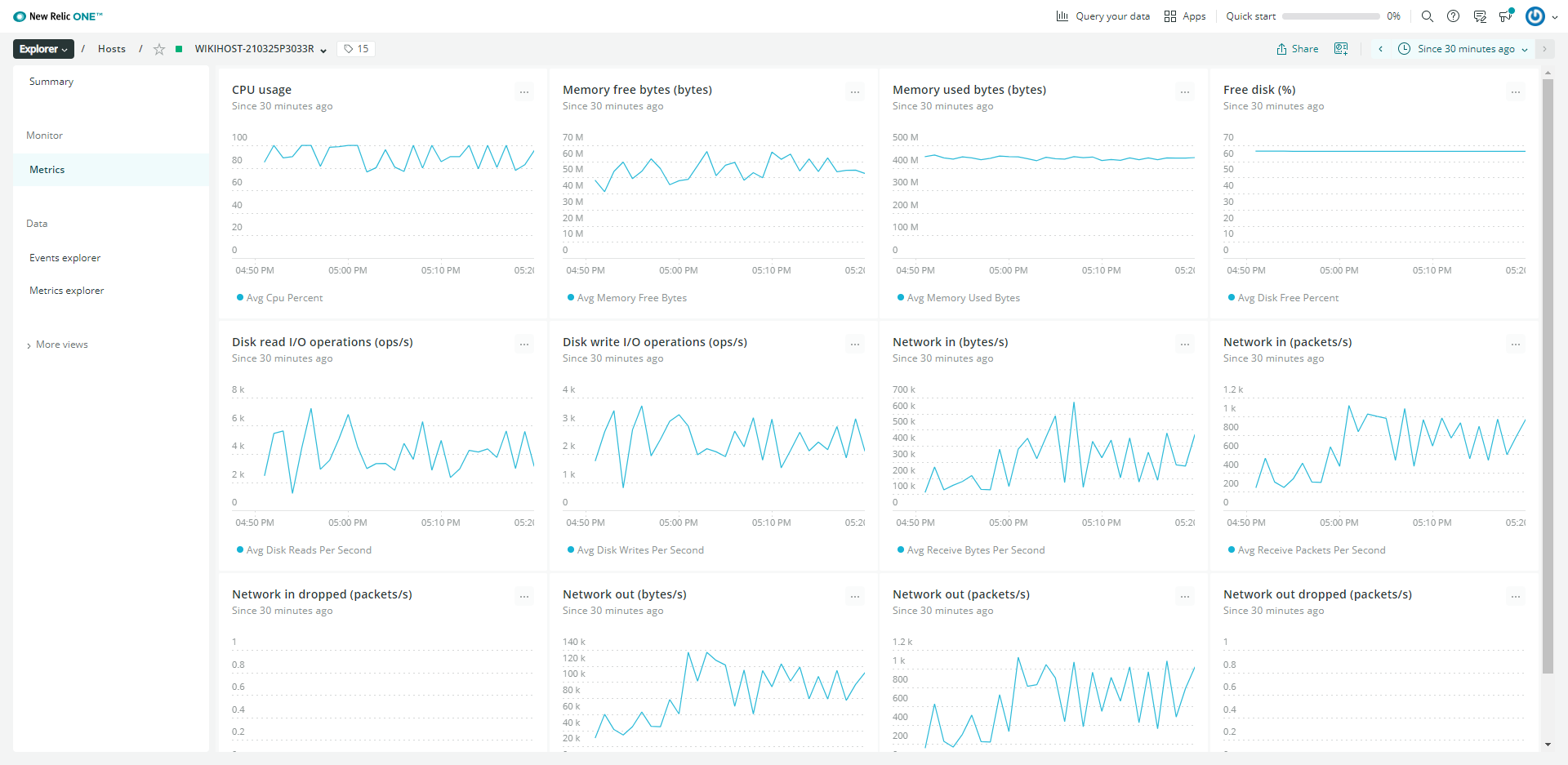Select Metrics in the sidebar

point(111,170)
